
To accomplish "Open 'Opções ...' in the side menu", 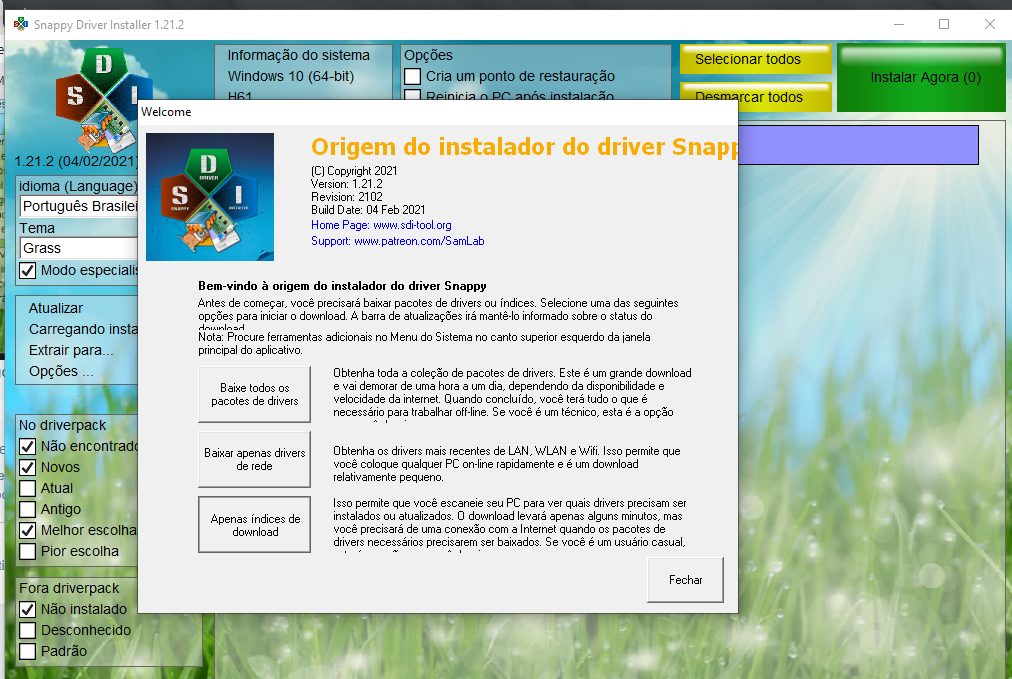I will tap(61, 371).
